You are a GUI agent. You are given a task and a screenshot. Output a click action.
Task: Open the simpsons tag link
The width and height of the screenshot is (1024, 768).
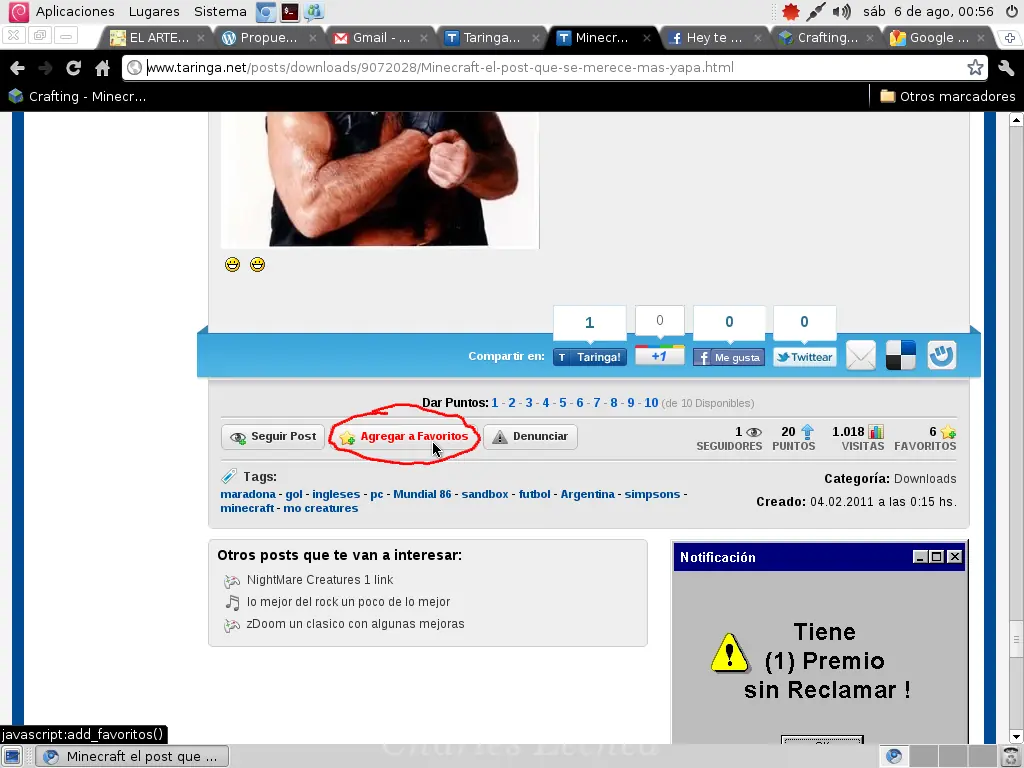[652, 494]
